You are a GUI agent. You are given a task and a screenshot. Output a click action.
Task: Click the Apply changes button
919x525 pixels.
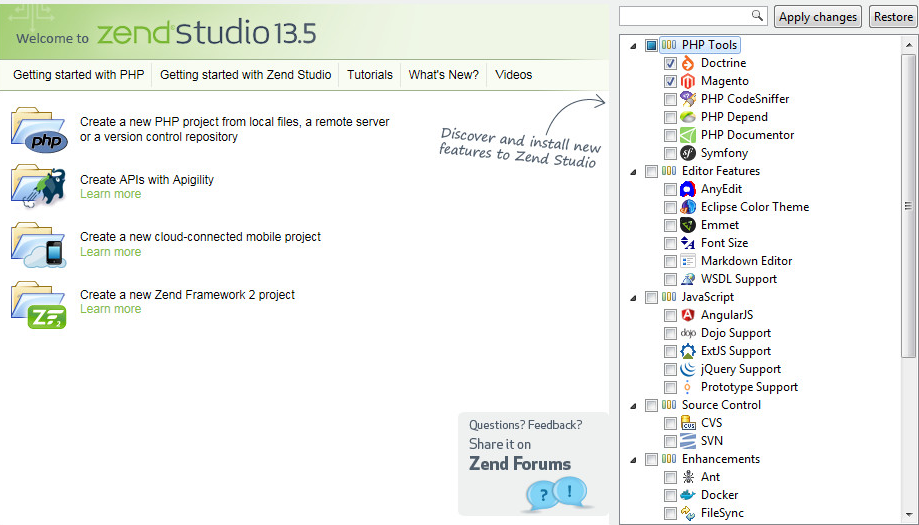click(818, 16)
